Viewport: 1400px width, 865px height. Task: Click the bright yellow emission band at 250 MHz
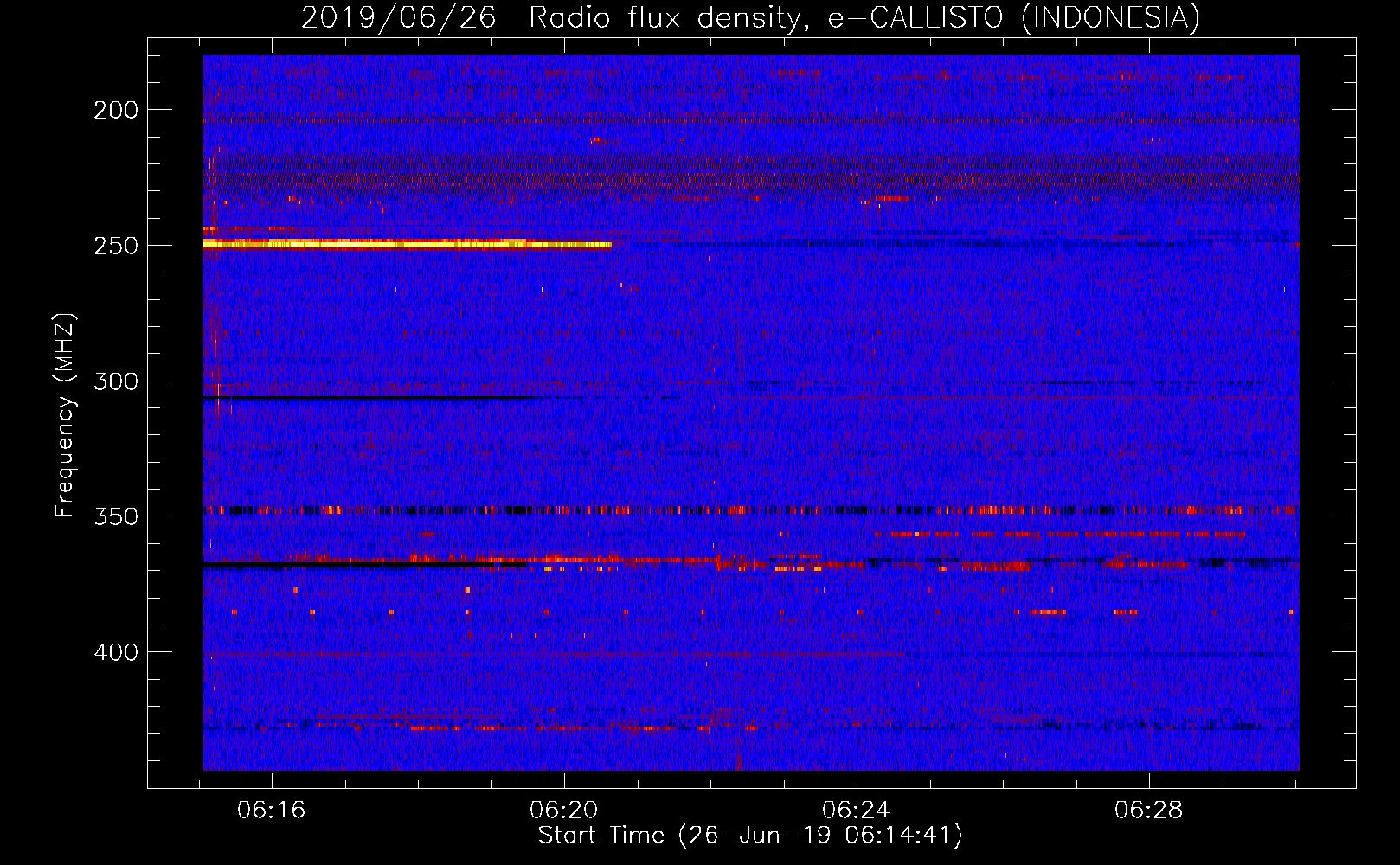[407, 245]
